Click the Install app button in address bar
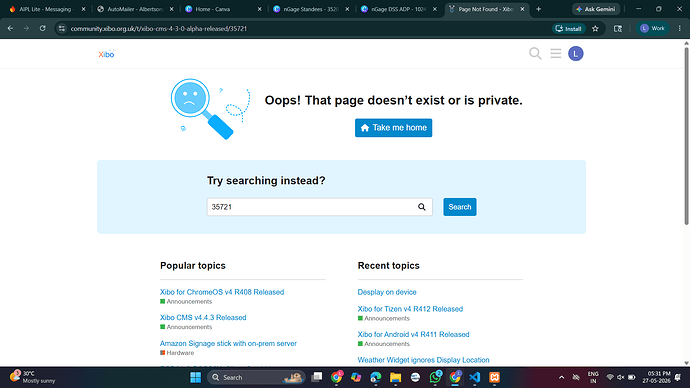This screenshot has width=690, height=388. click(x=569, y=29)
